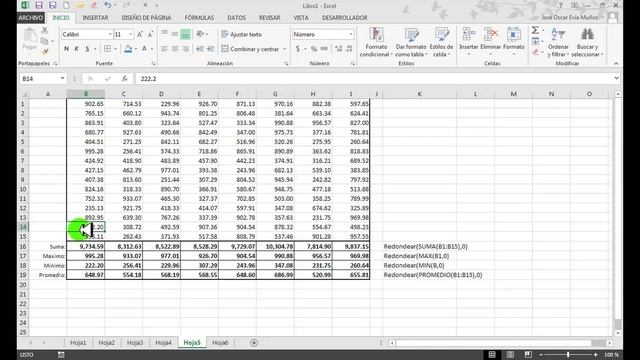Toggle Ajustar texto wrap text

click(242, 34)
